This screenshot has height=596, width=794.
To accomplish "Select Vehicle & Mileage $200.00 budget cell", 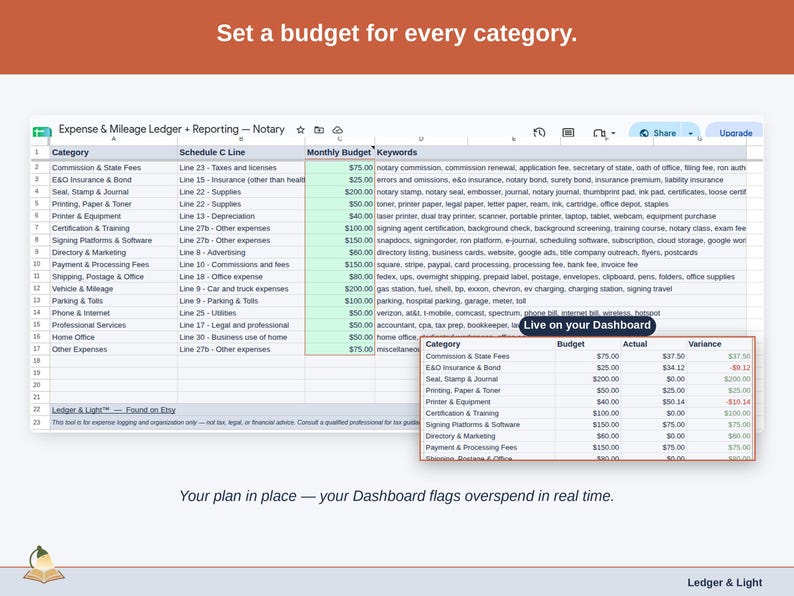I will tap(340, 289).
